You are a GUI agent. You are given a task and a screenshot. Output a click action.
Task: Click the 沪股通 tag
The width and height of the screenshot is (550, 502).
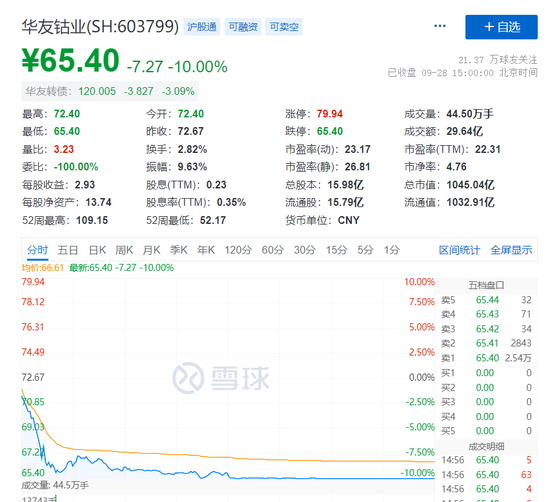(x=202, y=27)
